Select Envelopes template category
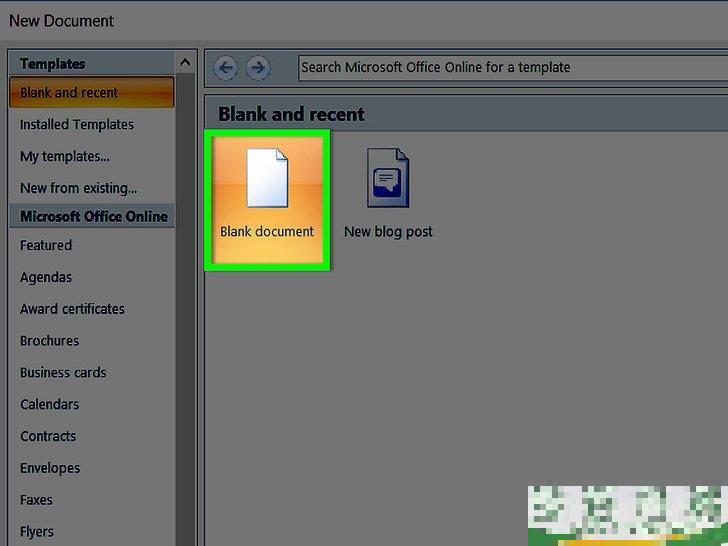Image resolution: width=728 pixels, height=546 pixels. click(x=50, y=468)
